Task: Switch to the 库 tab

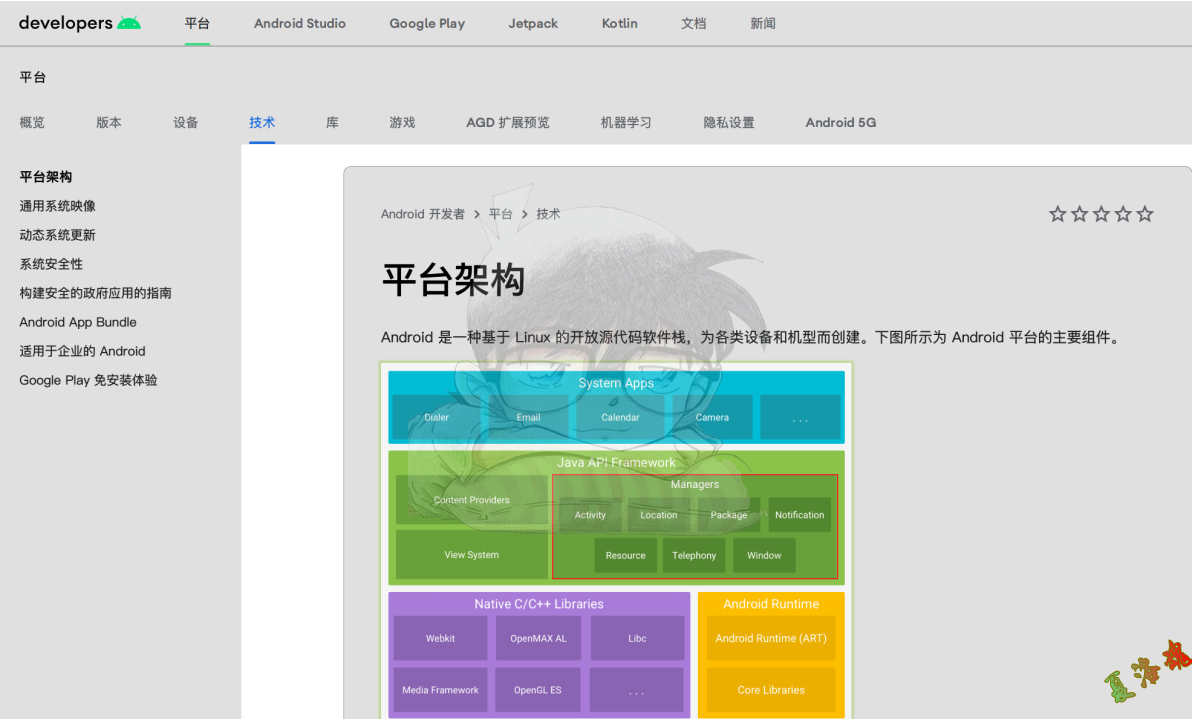Action: [x=331, y=122]
